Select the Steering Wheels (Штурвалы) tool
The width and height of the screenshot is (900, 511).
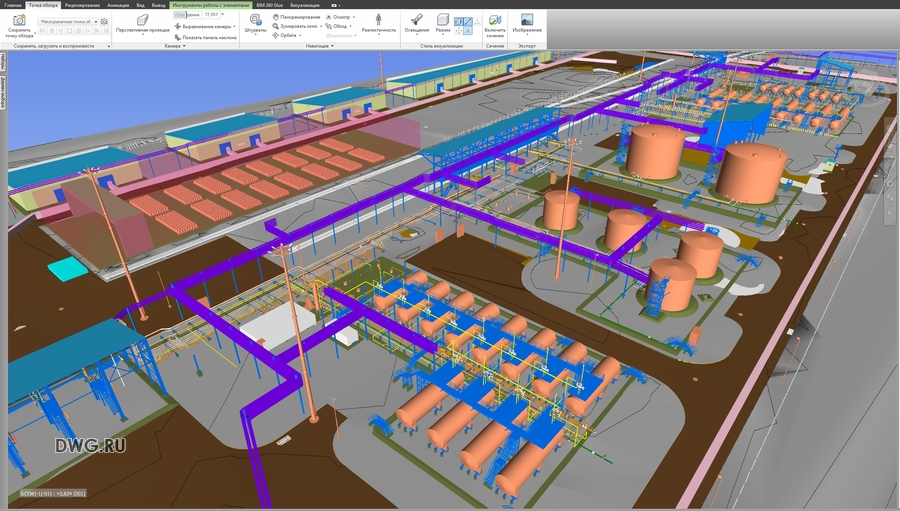(x=255, y=20)
